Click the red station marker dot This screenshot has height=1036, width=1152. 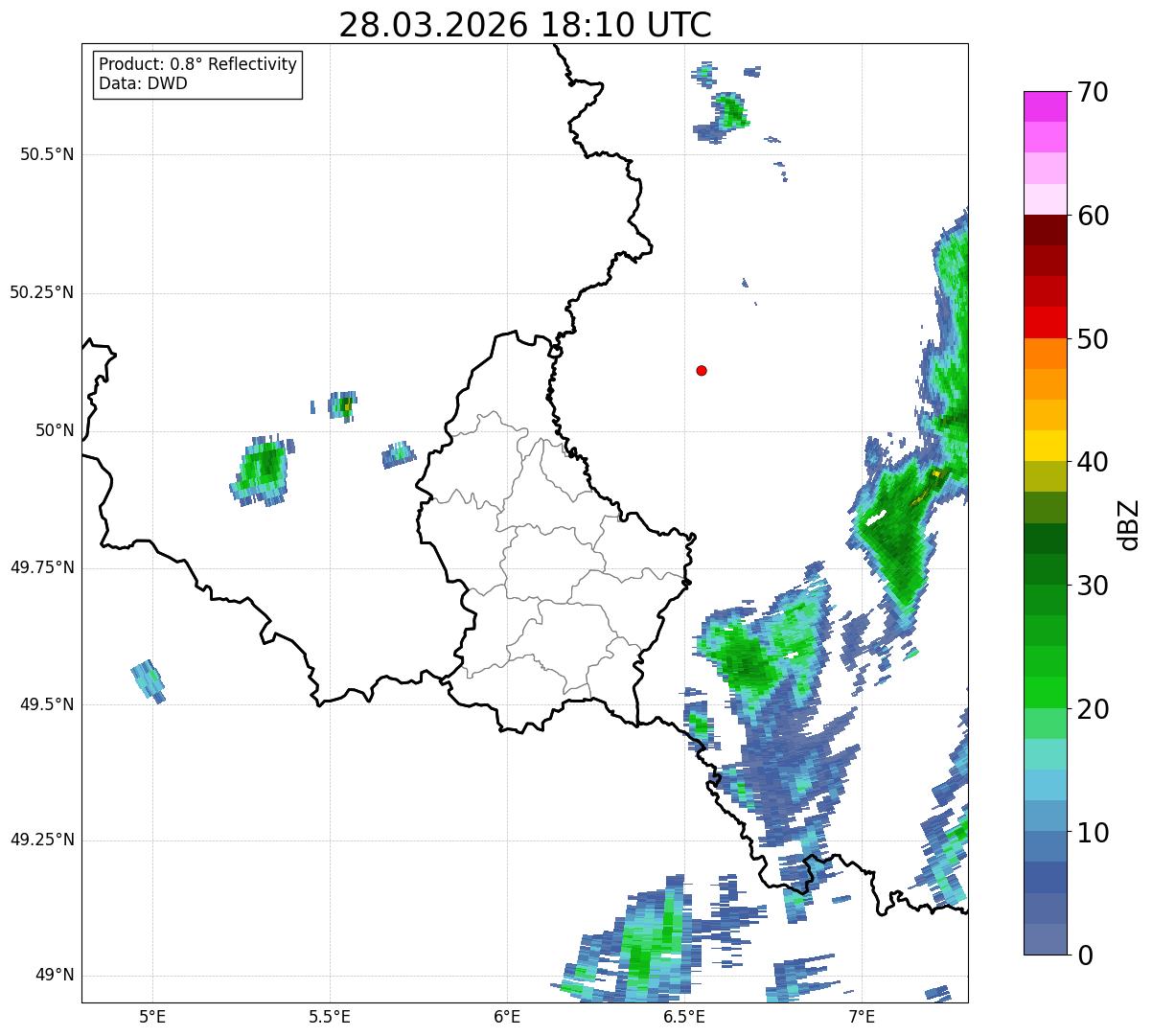tap(702, 370)
